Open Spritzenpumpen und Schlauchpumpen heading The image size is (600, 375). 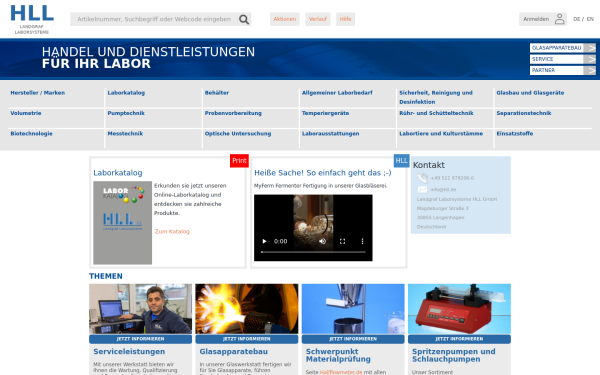point(454,355)
